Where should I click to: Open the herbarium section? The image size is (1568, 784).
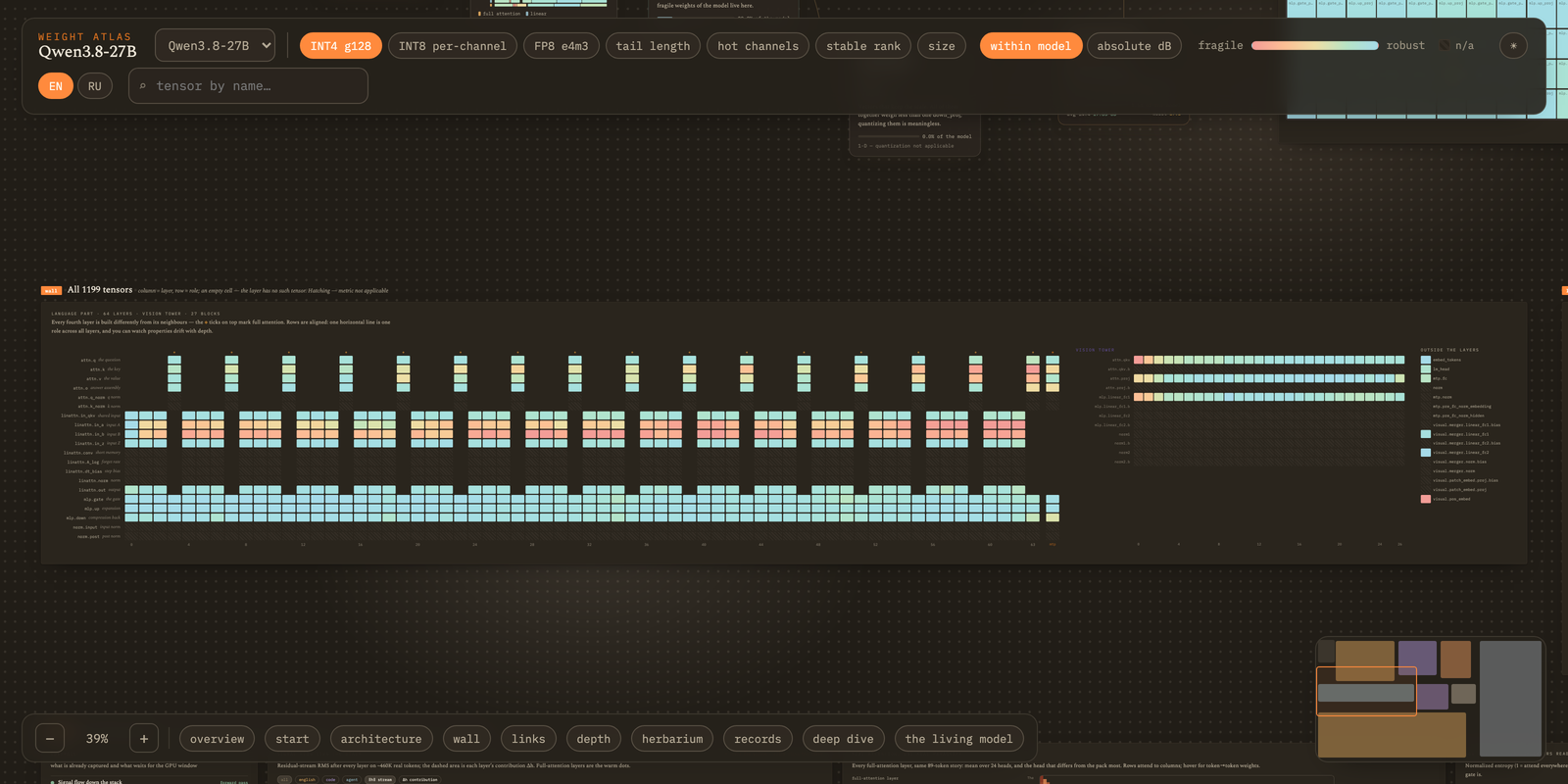pyautogui.click(x=672, y=739)
